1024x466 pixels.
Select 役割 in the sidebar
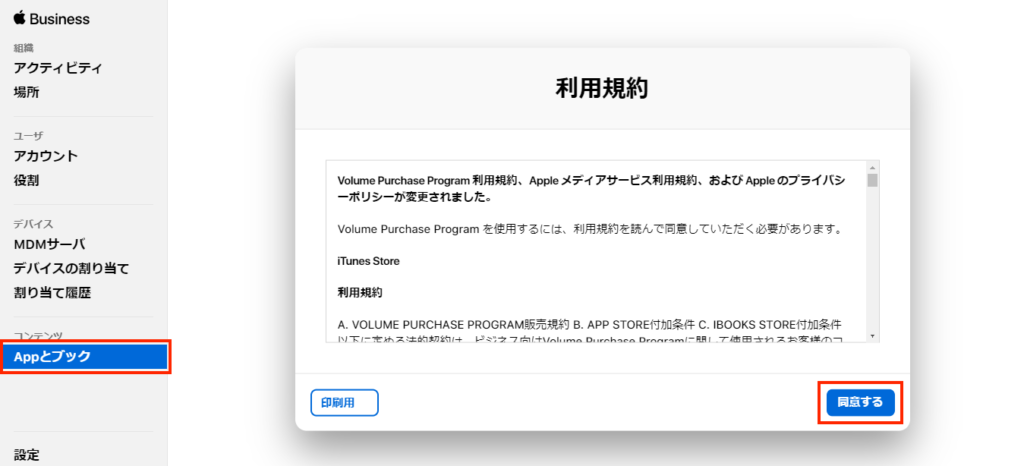(x=27, y=181)
